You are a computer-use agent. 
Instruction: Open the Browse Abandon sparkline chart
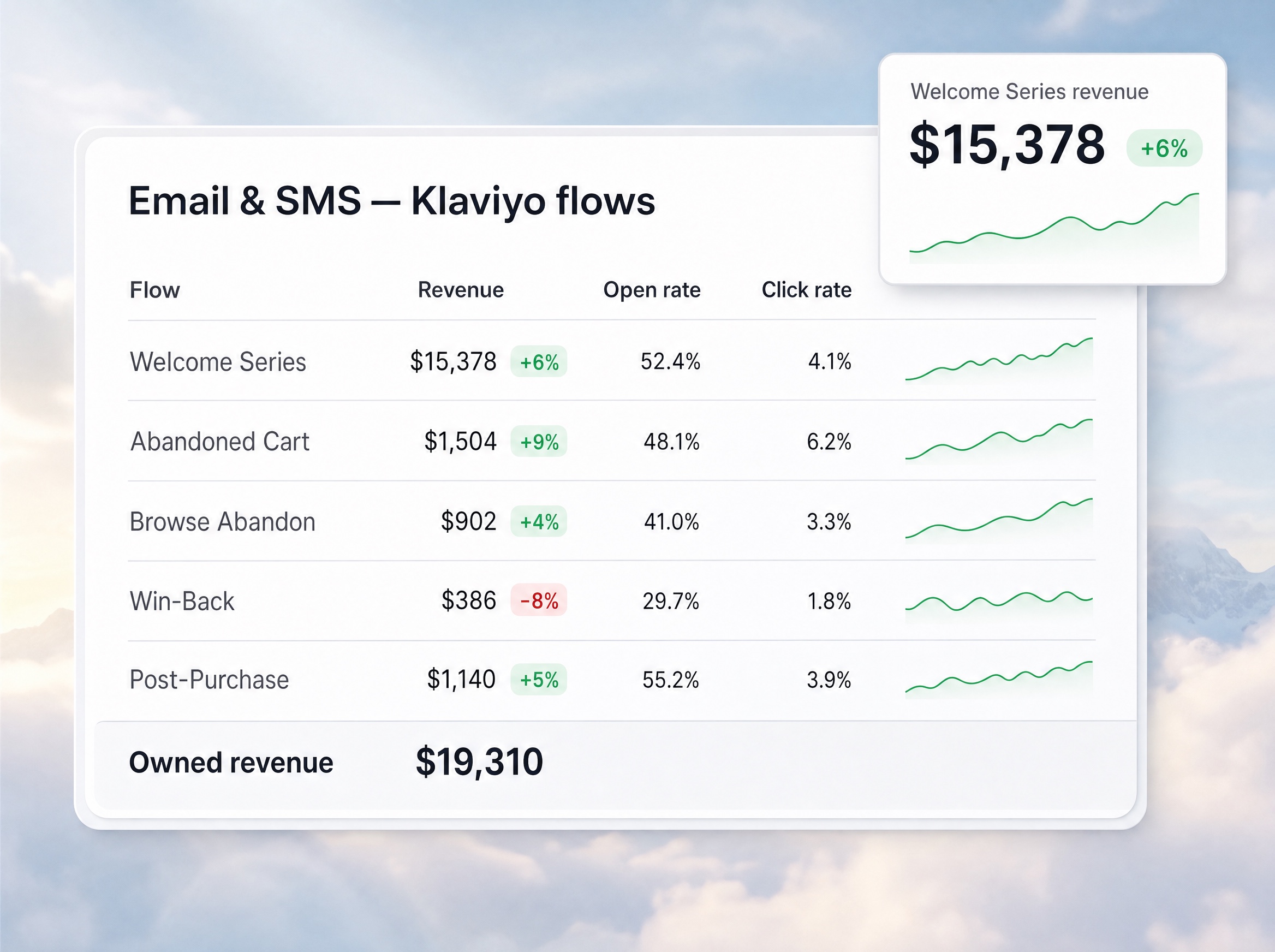pyautogui.click(x=999, y=520)
